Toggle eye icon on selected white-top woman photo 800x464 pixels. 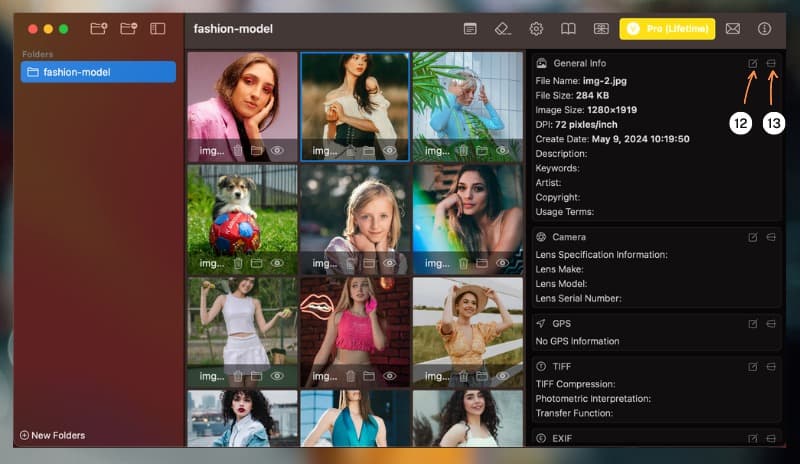click(390, 151)
